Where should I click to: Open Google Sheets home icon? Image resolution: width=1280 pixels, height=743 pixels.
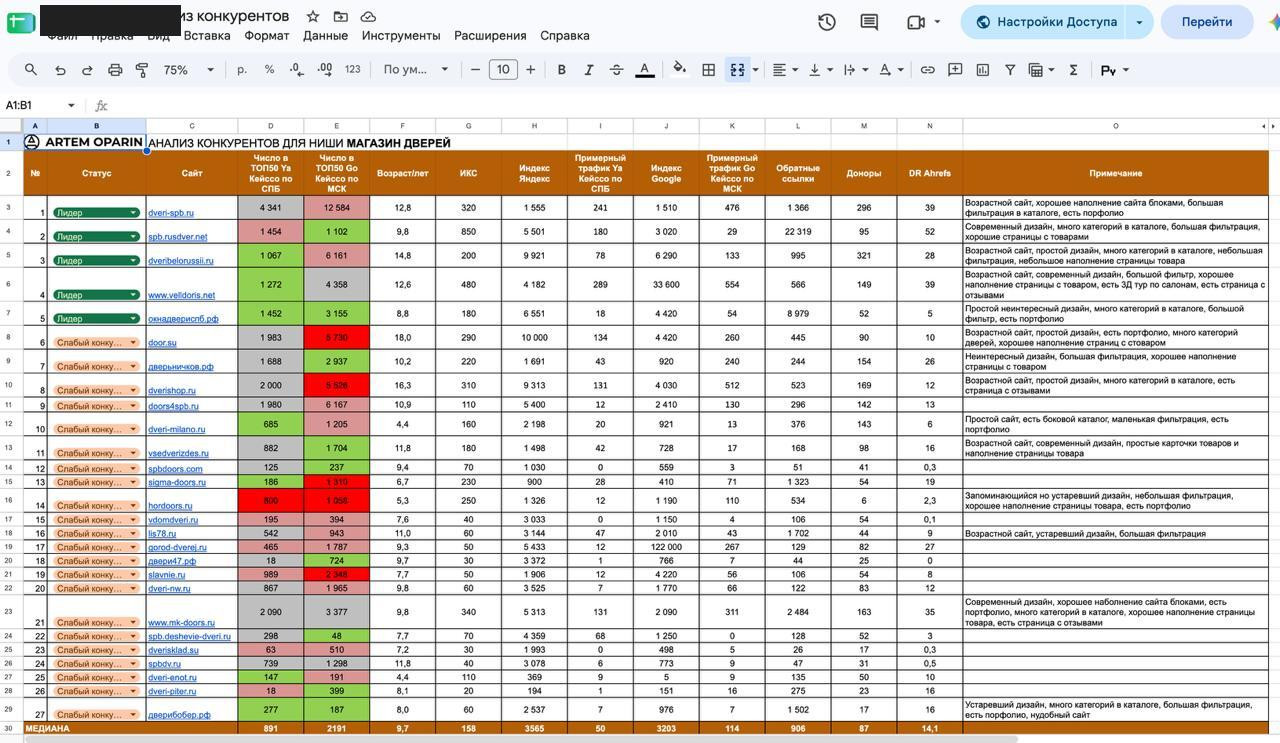pos(20,21)
